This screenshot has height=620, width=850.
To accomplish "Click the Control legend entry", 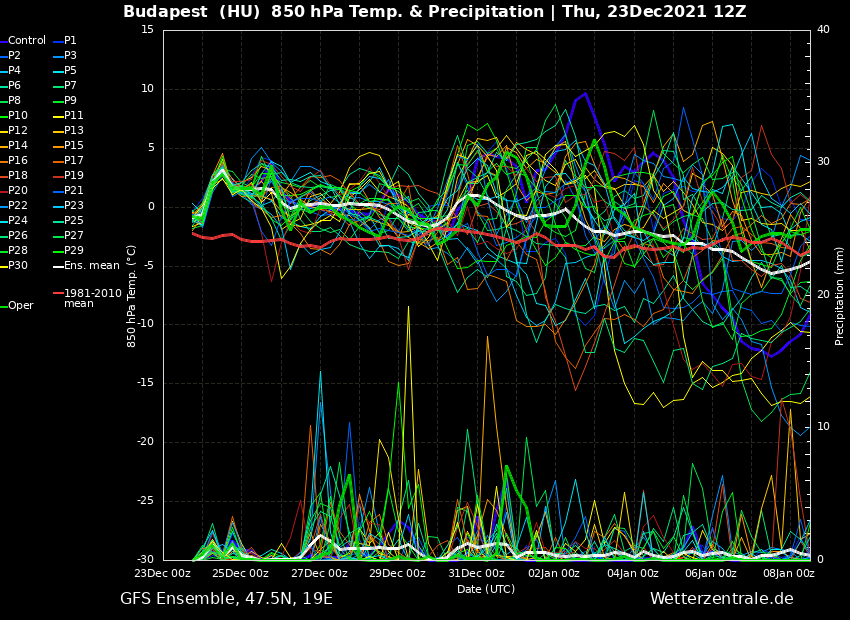I will (27, 41).
